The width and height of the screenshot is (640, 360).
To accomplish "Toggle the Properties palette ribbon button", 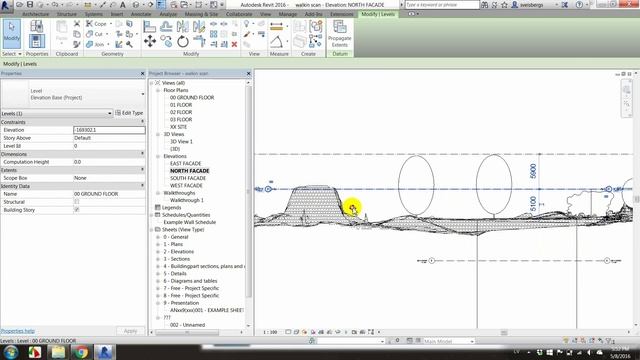I will click(37, 41).
